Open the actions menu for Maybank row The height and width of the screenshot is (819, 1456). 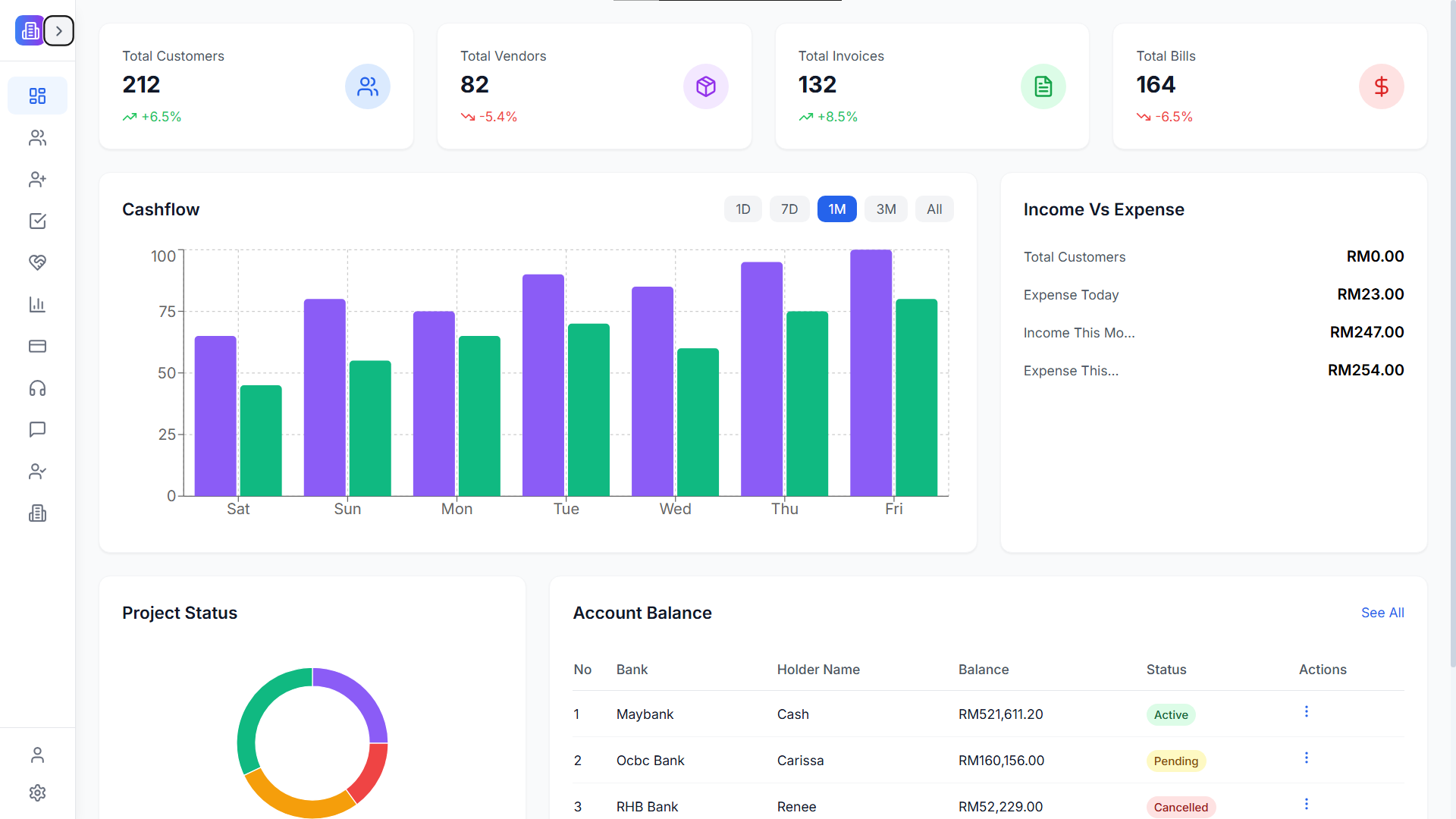coord(1306,711)
